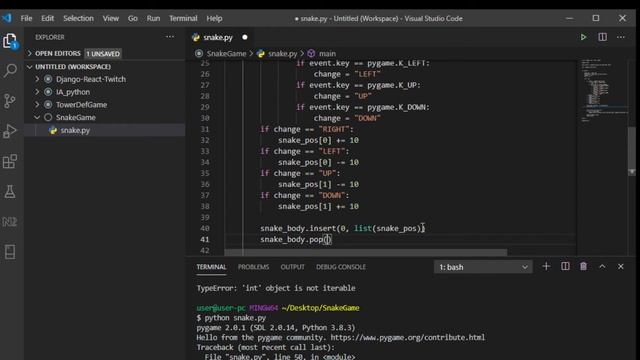Screen dimensions: 640x360
Task: Switch to the Problems panel tab
Action: (253, 267)
